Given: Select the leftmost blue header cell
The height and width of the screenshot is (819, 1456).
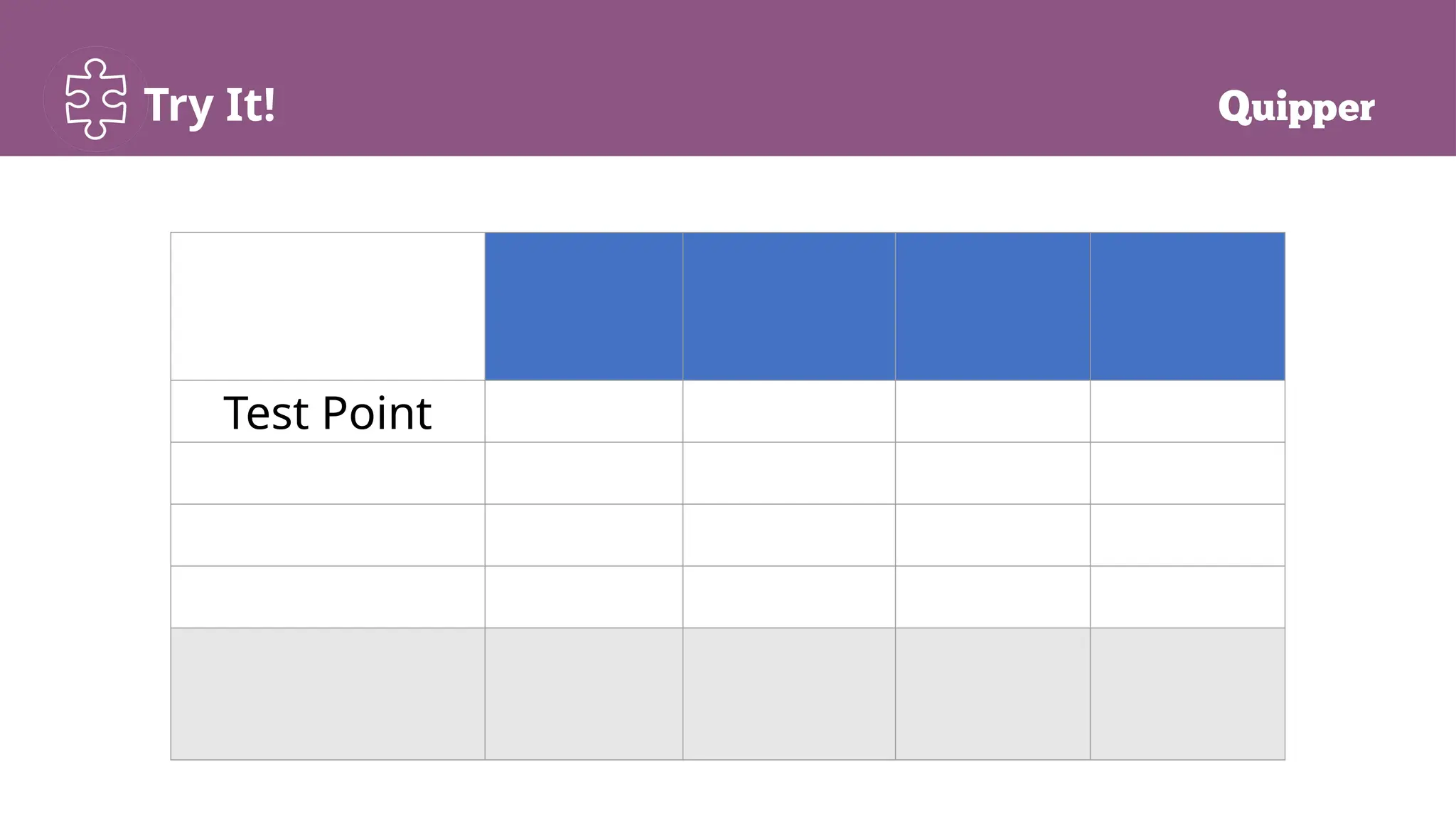Looking at the screenshot, I should click(x=584, y=306).
